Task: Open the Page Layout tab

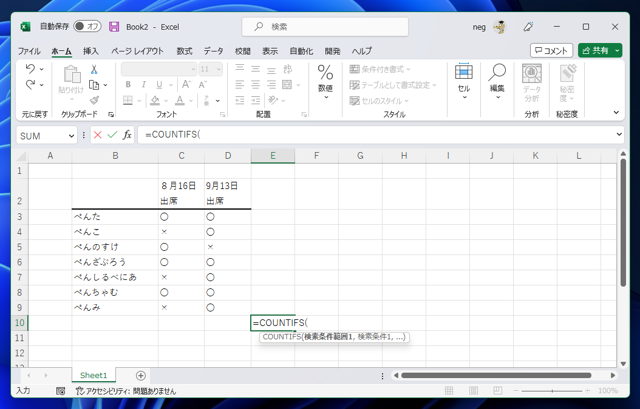Action: click(x=137, y=51)
